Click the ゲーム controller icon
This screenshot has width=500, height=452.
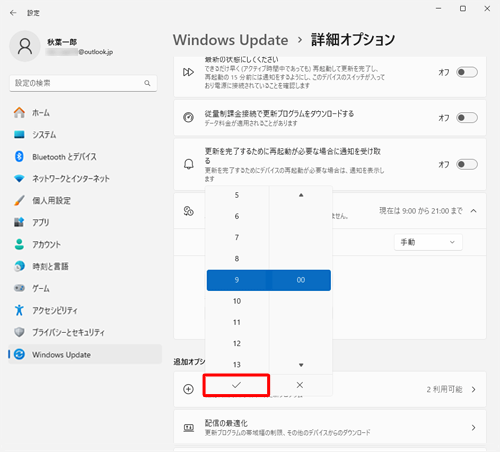pos(19,288)
